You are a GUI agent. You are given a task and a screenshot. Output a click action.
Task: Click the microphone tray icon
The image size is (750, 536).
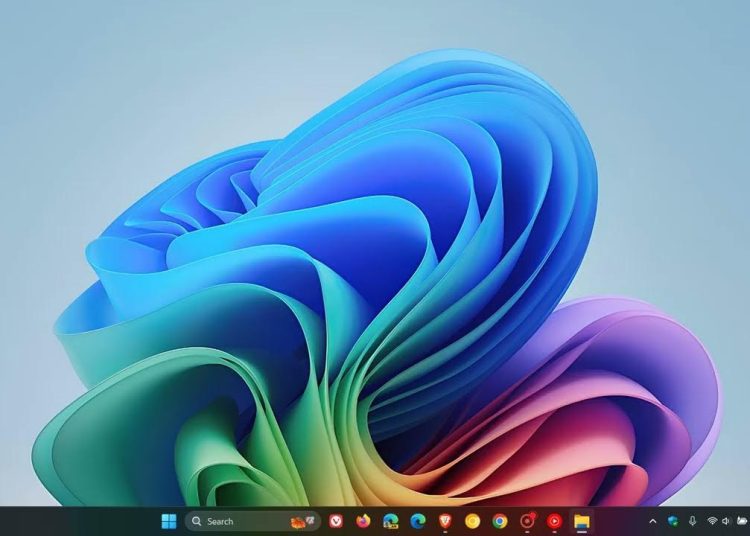pos(692,521)
